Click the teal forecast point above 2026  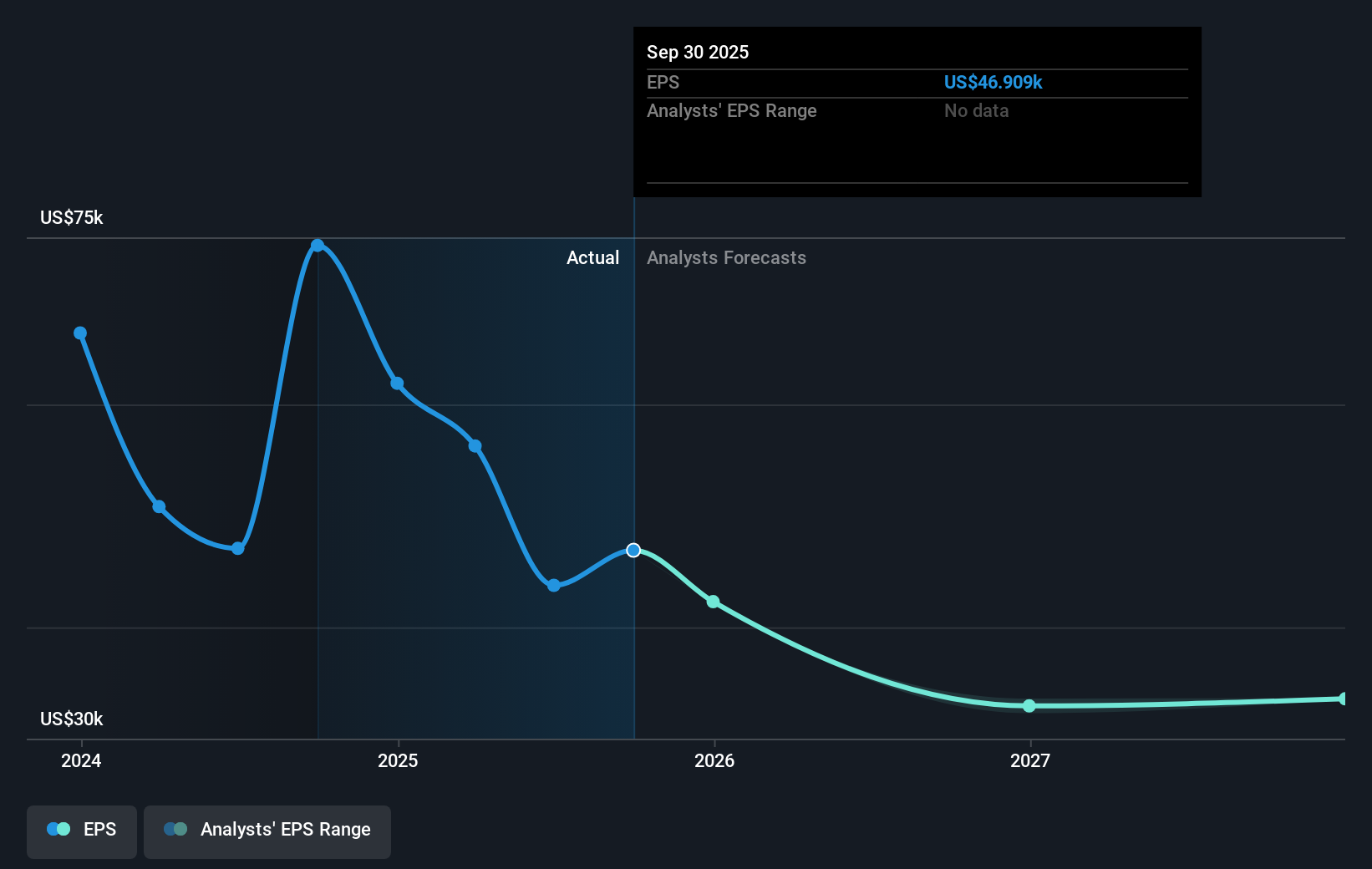point(713,602)
